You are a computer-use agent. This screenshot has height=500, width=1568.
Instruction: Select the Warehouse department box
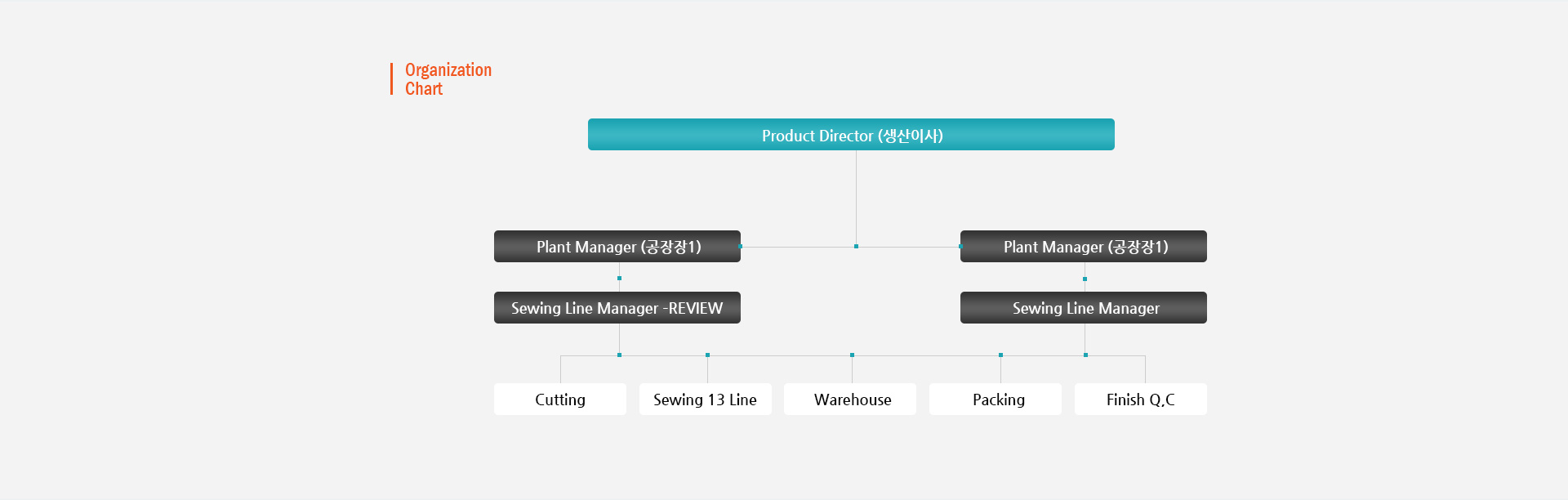[x=850, y=400]
